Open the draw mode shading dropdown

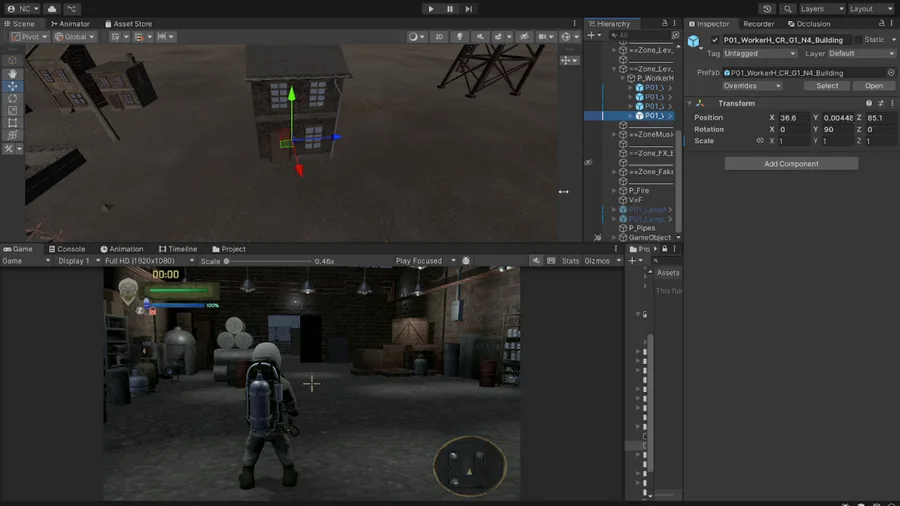(417, 36)
